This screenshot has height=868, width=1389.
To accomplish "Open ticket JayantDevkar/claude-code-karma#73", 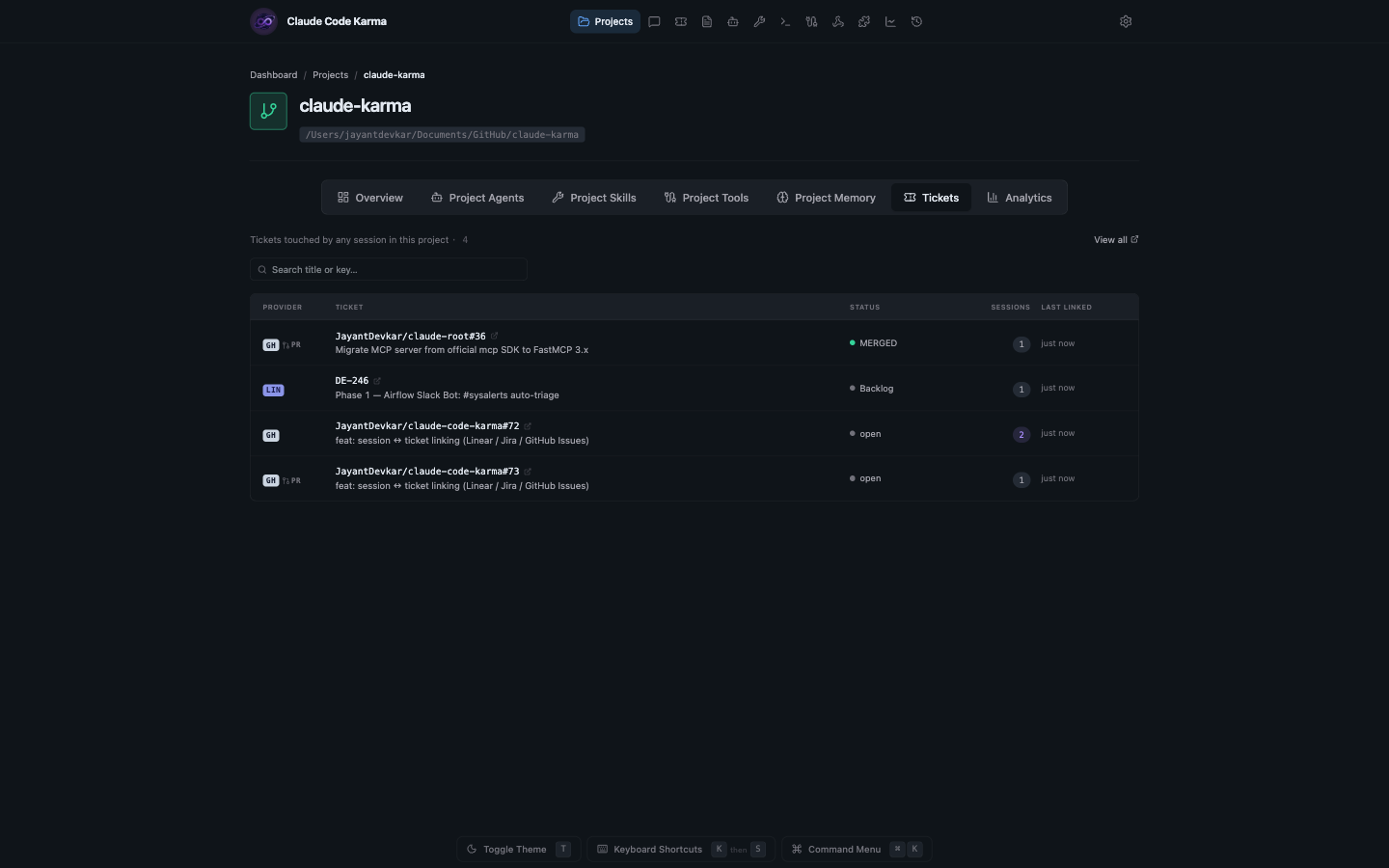I will pyautogui.click(x=427, y=472).
